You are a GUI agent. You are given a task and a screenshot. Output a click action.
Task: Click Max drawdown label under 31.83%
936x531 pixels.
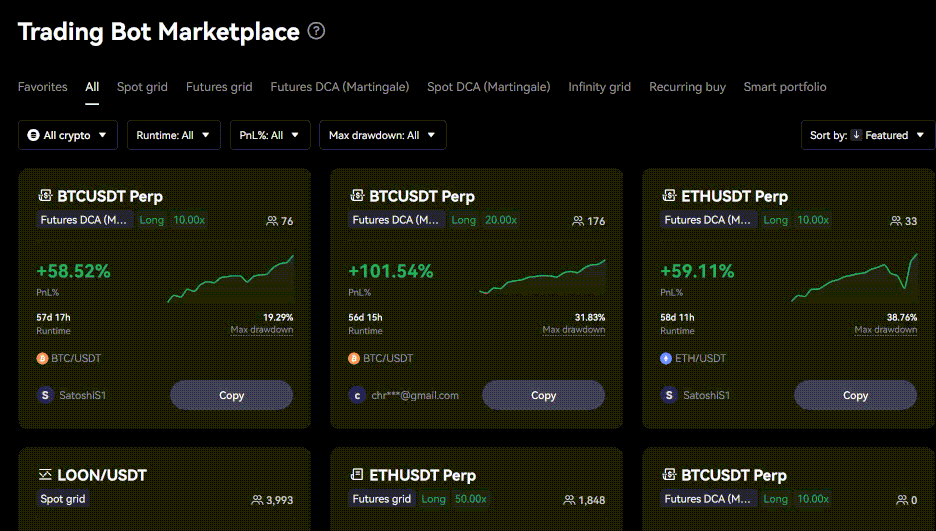click(574, 330)
